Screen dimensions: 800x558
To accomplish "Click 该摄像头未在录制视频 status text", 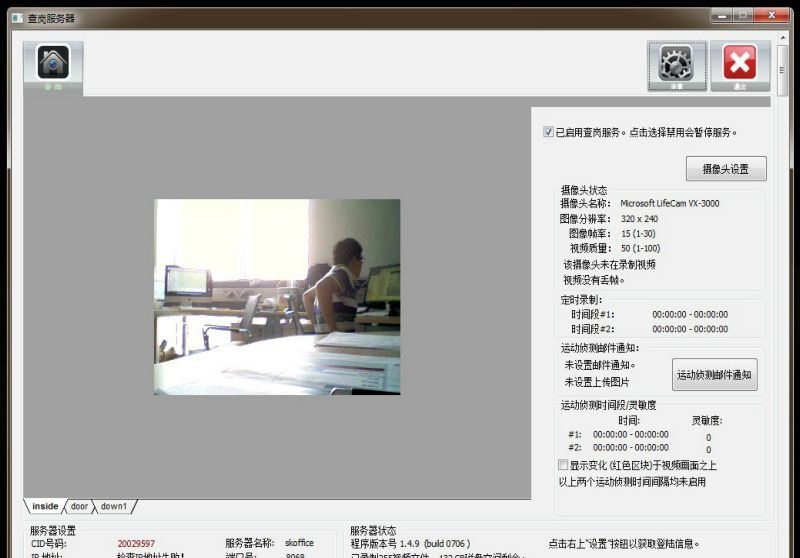I will click(609, 264).
